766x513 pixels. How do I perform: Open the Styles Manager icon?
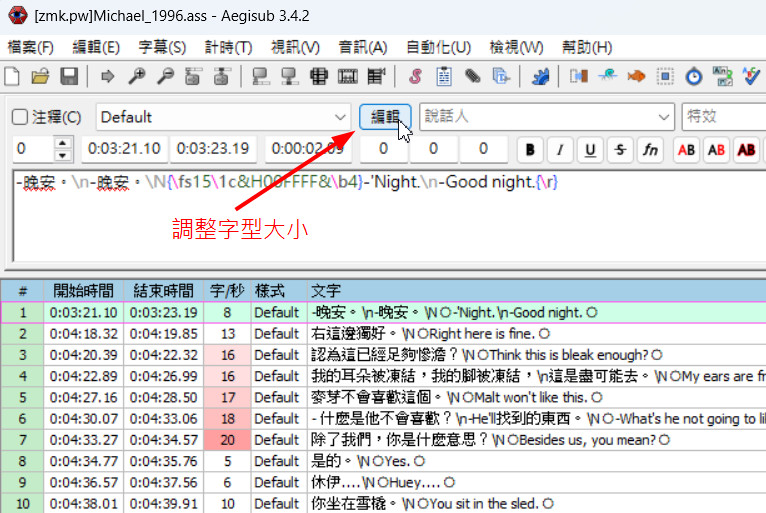pos(414,76)
